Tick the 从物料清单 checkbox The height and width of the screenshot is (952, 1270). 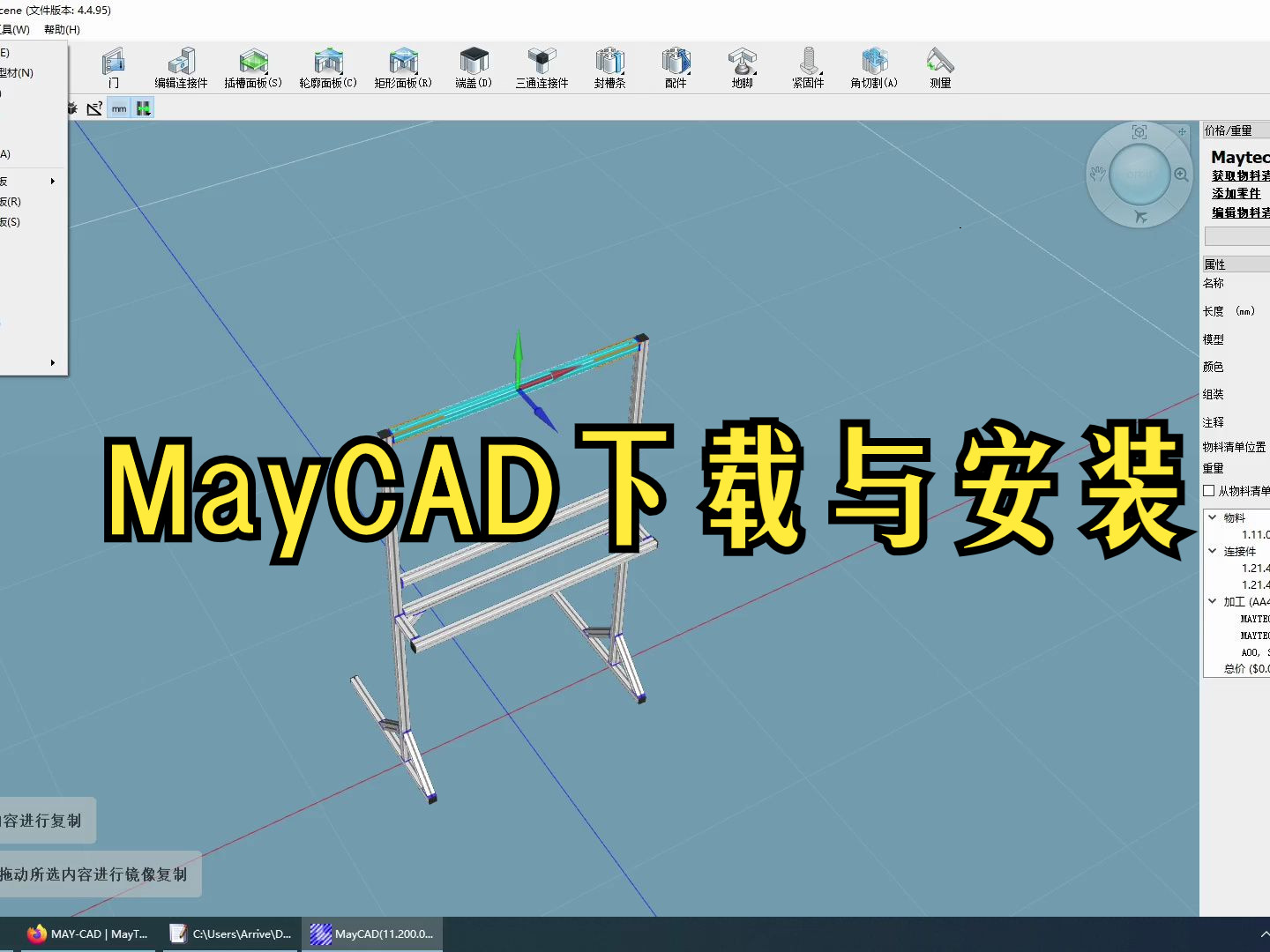pyautogui.click(x=1209, y=491)
